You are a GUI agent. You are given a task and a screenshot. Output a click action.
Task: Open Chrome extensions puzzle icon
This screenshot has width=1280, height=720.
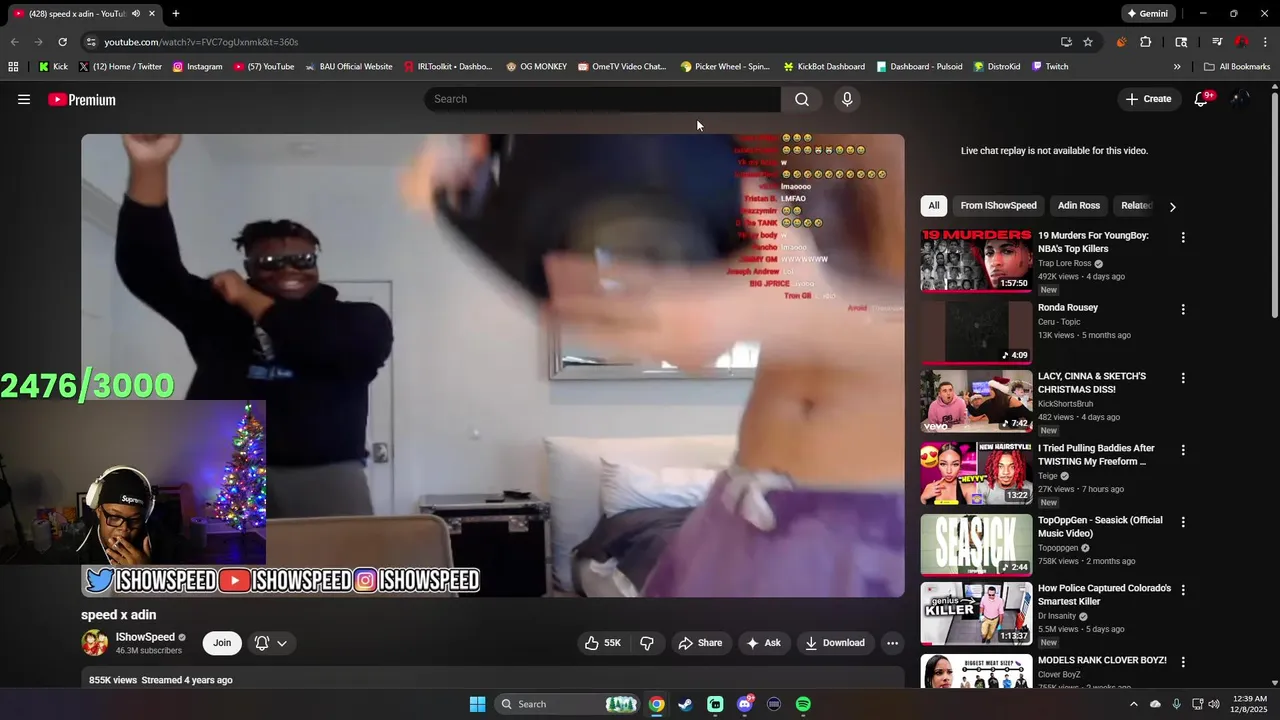coord(1146,42)
